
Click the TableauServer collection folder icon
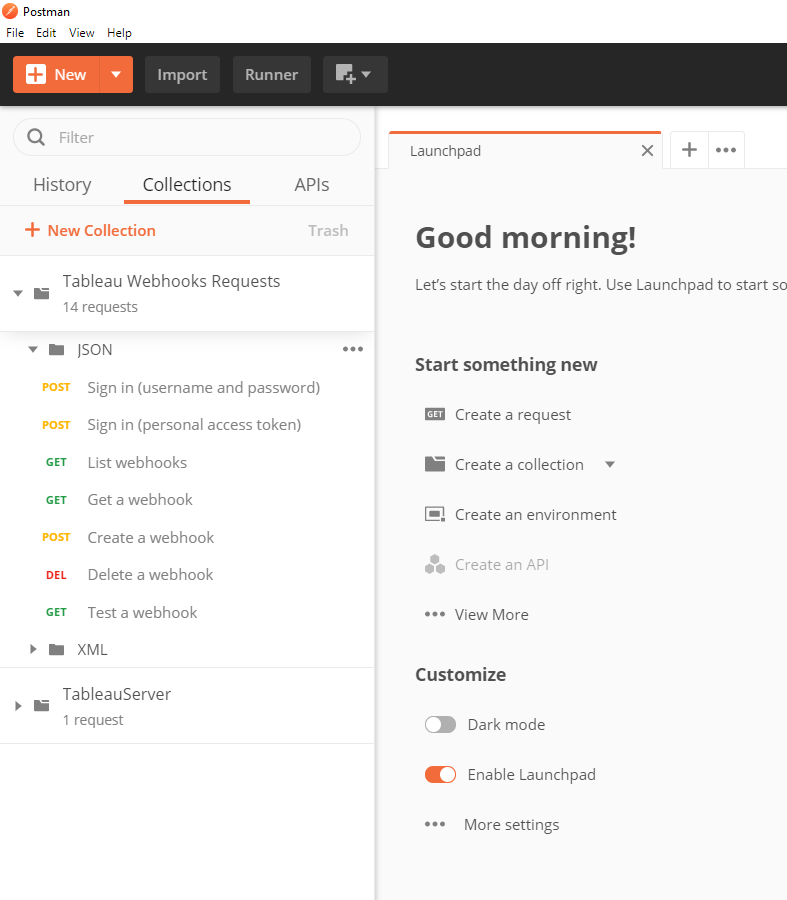pos(42,705)
